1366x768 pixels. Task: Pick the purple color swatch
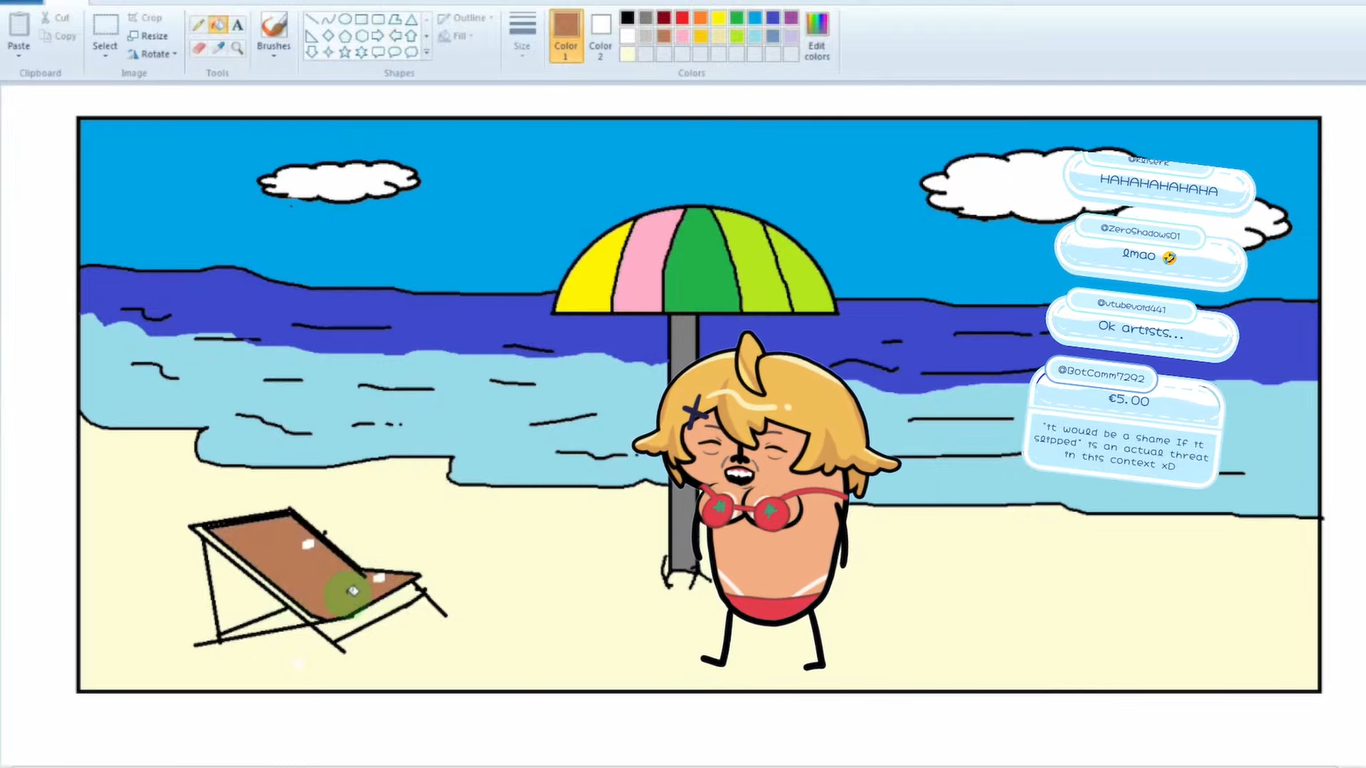(791, 18)
